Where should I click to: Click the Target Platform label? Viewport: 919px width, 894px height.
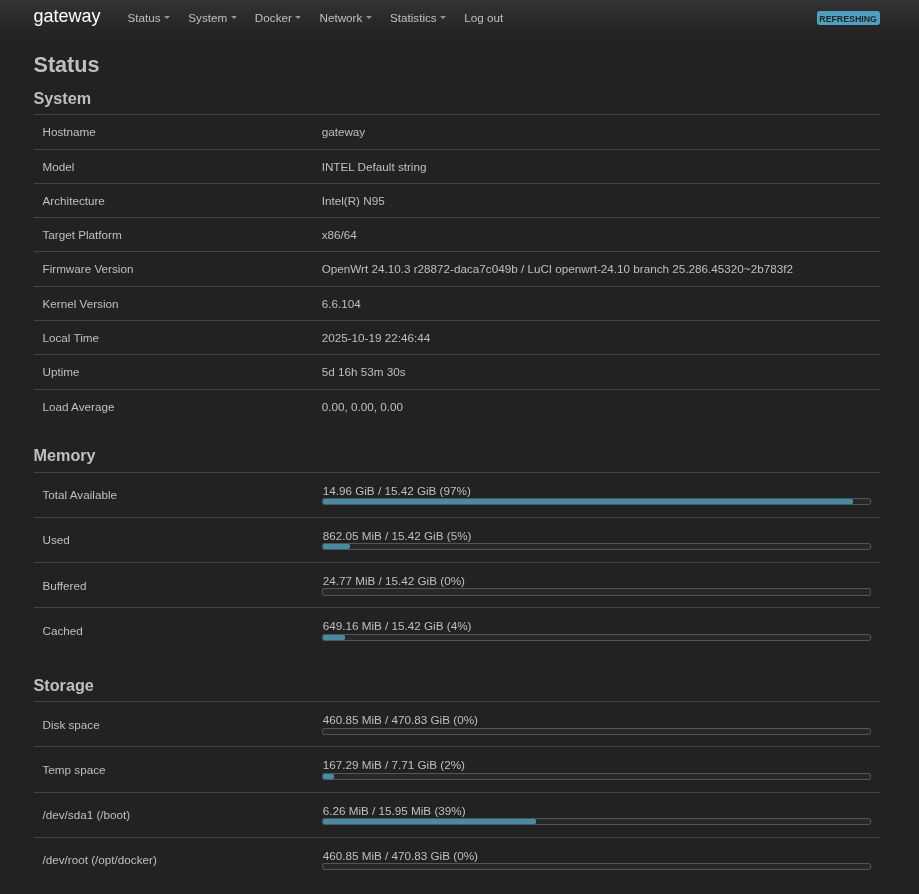[x=82, y=235]
